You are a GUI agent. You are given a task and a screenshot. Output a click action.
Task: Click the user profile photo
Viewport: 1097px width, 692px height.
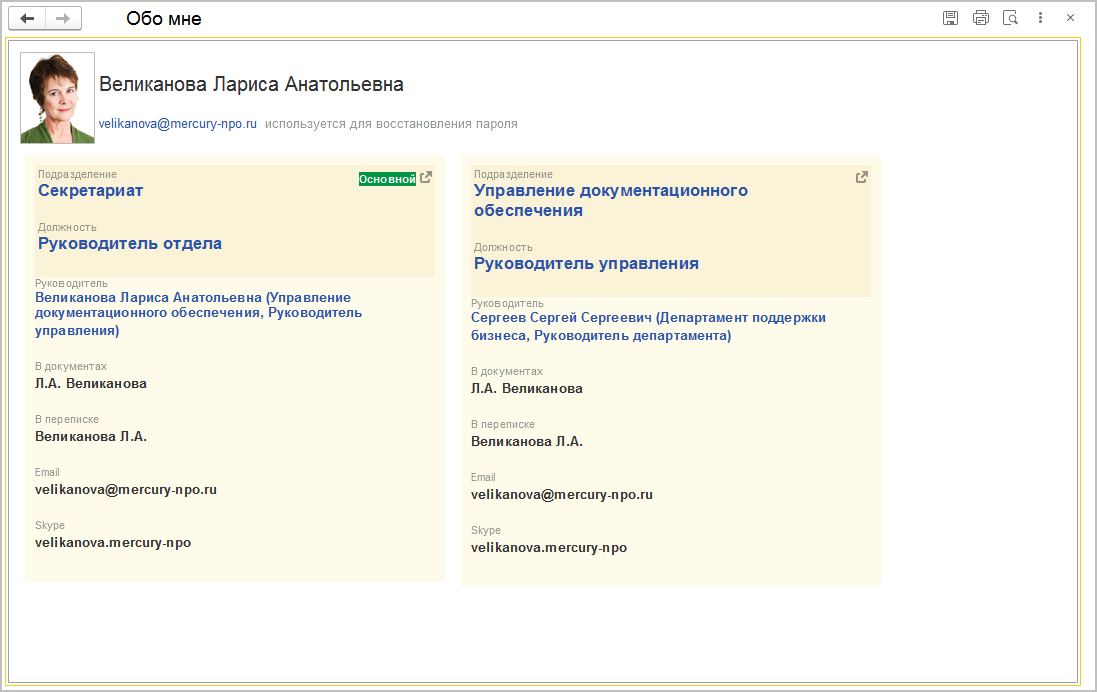click(58, 98)
